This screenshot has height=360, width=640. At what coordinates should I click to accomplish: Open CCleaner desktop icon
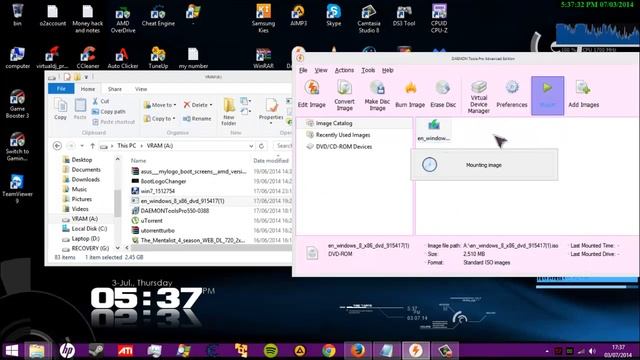88,57
